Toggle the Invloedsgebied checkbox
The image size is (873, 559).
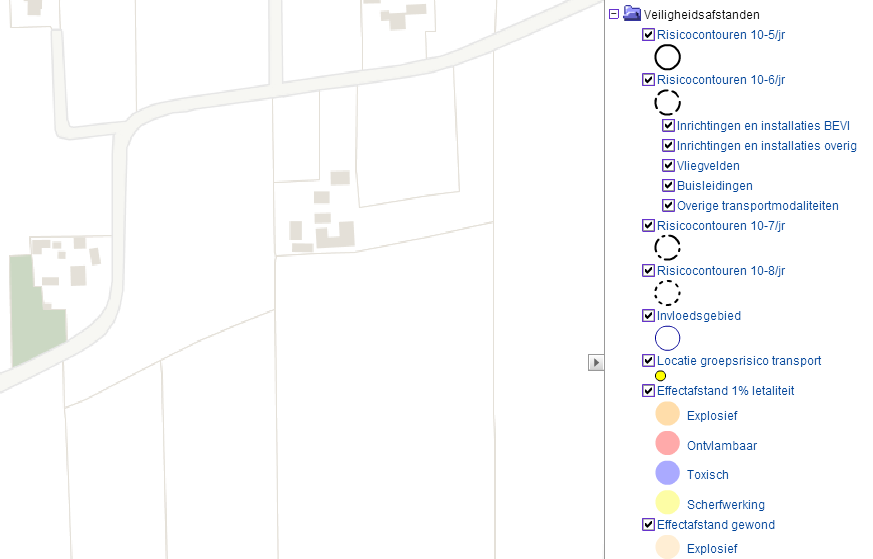tap(648, 316)
